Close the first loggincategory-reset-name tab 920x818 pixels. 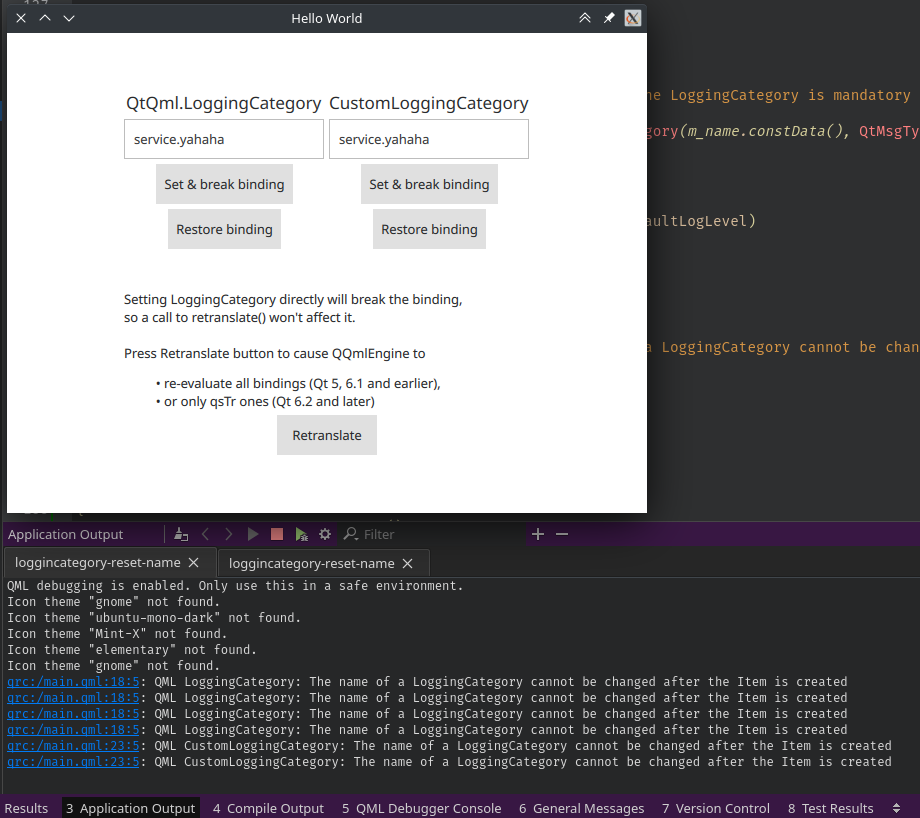[x=194, y=563]
